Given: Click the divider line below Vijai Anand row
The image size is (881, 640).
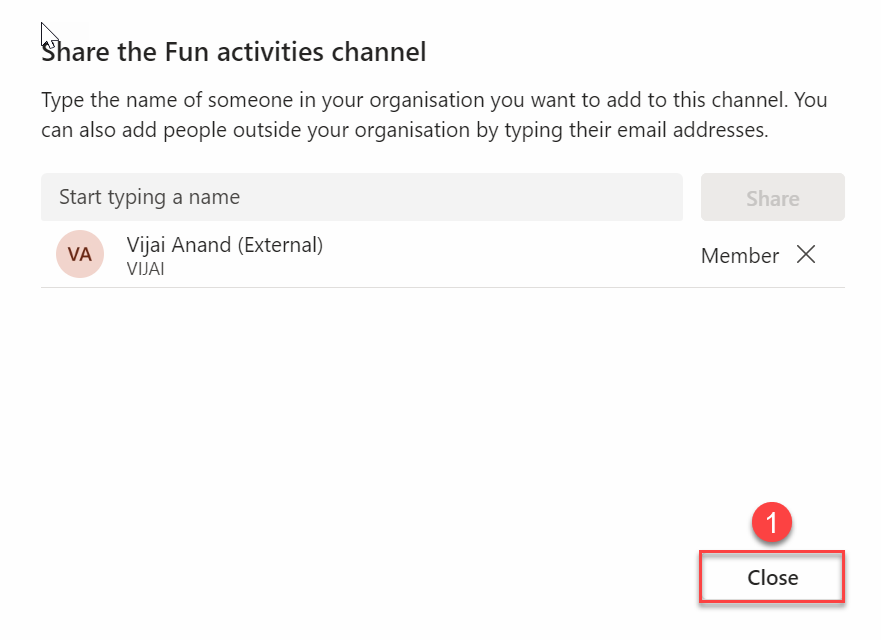Looking at the screenshot, I should pyautogui.click(x=442, y=287).
